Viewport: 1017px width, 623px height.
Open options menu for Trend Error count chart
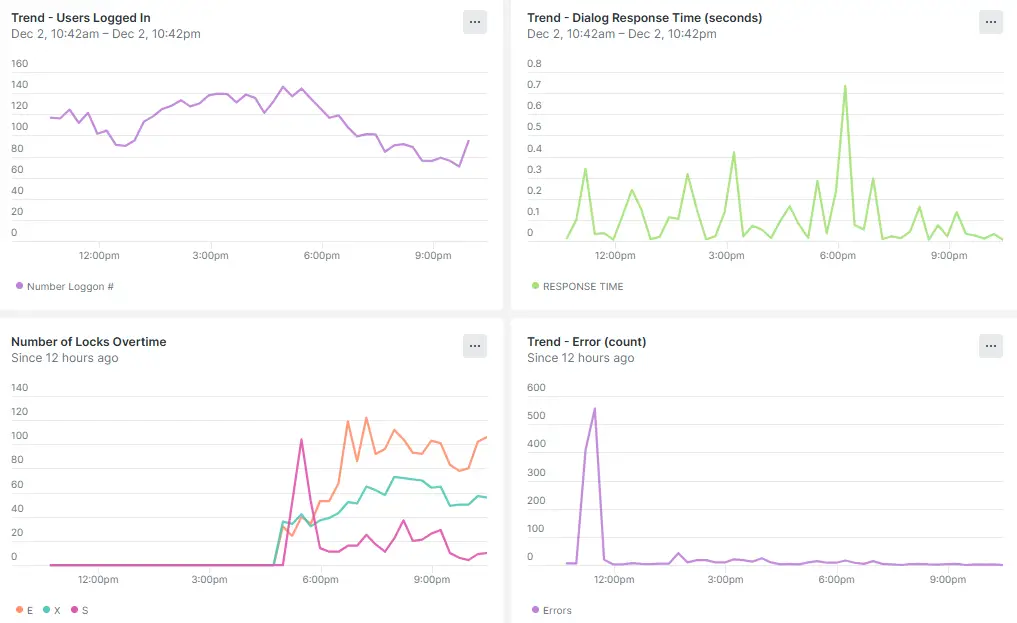pos(990,346)
